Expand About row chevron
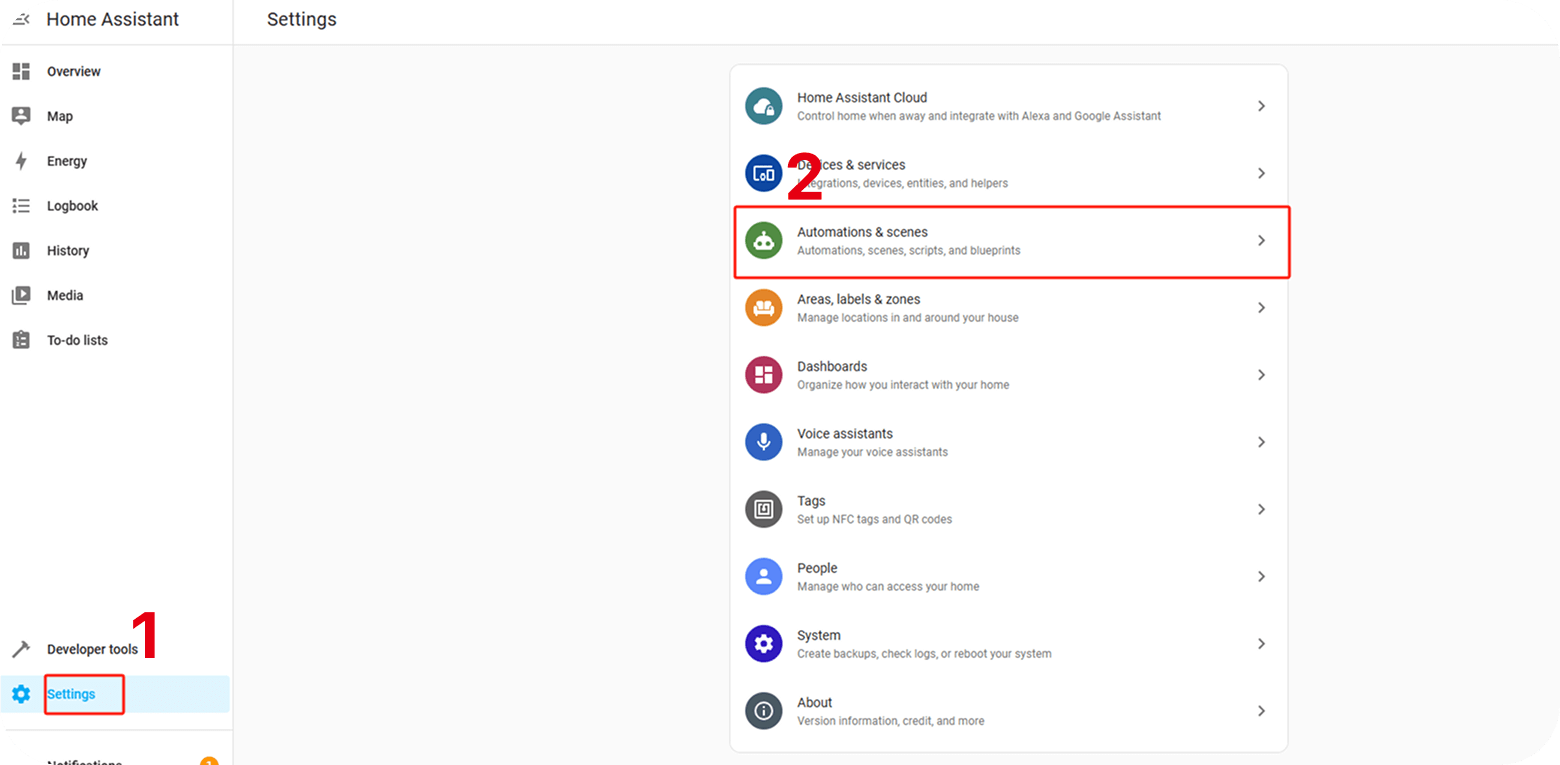Viewport: 1560px width, 765px height. [1261, 711]
